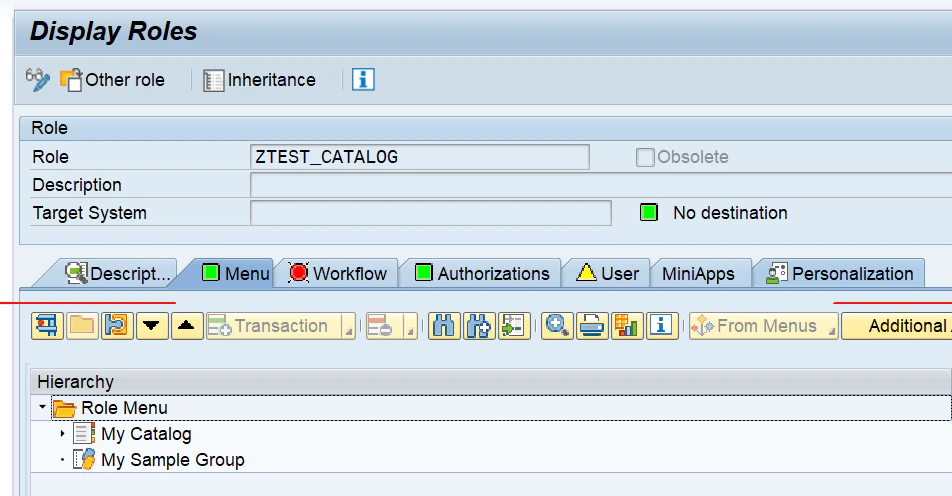The height and width of the screenshot is (496, 952).
Task: Open the User tab
Action: tap(607, 274)
